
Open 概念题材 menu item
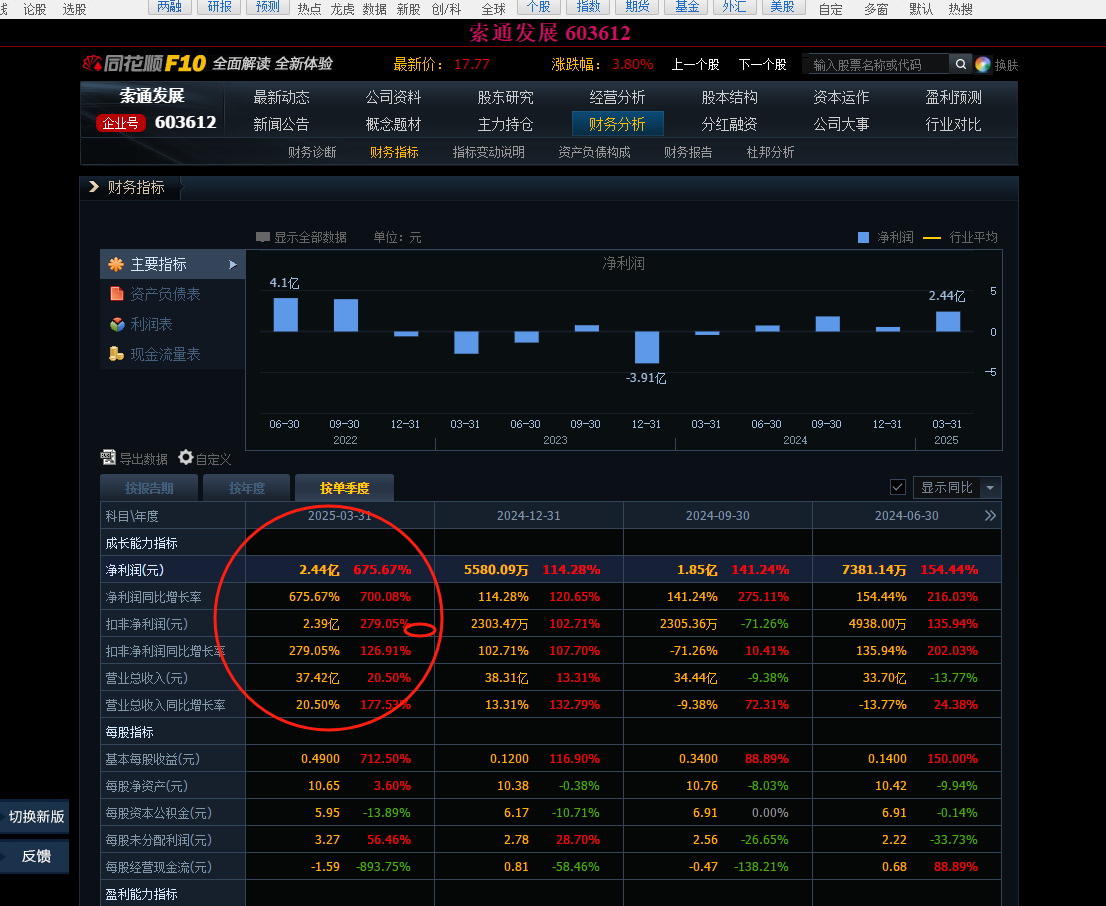pyautogui.click(x=394, y=124)
